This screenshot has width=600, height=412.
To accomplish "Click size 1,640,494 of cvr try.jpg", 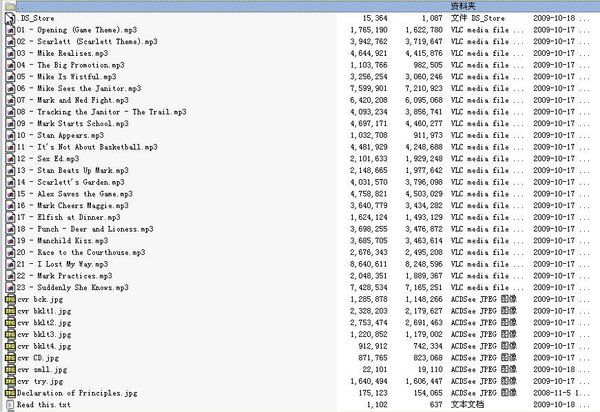I will coord(368,381).
